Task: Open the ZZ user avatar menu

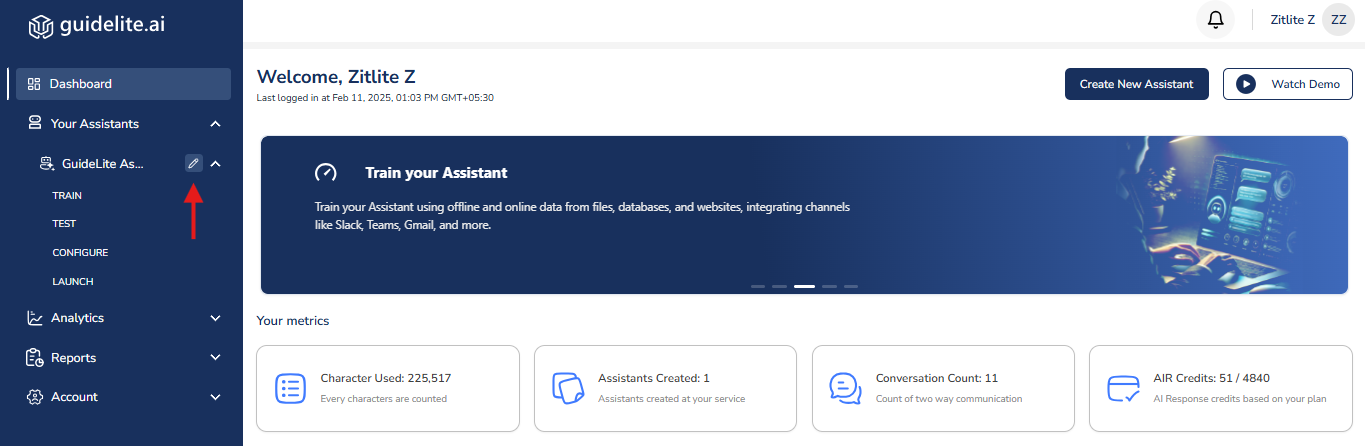Action: point(1338,19)
